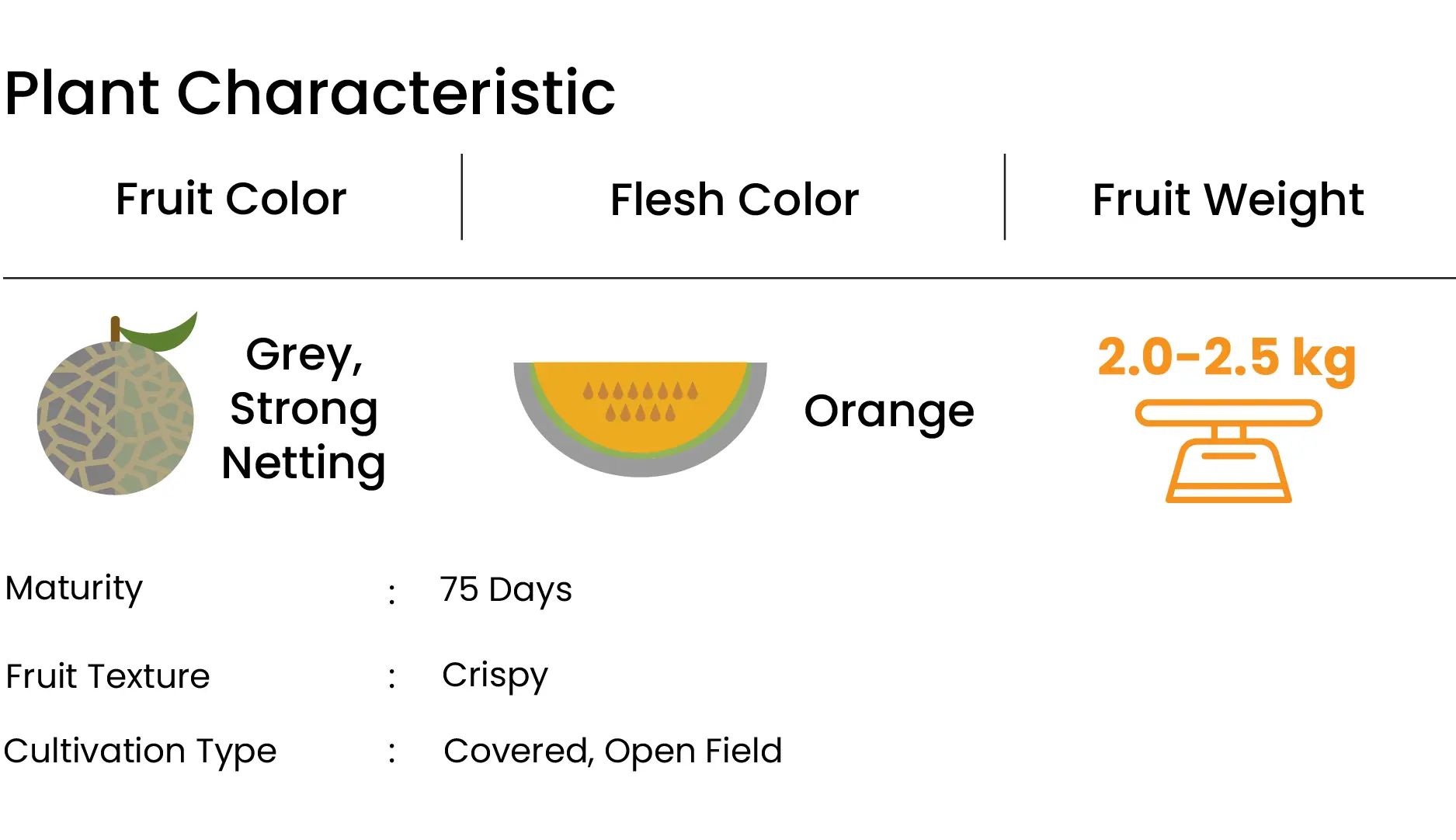Select the Fruit Color column header
Viewport: 1456px width, 840px height.
pyautogui.click(x=231, y=199)
